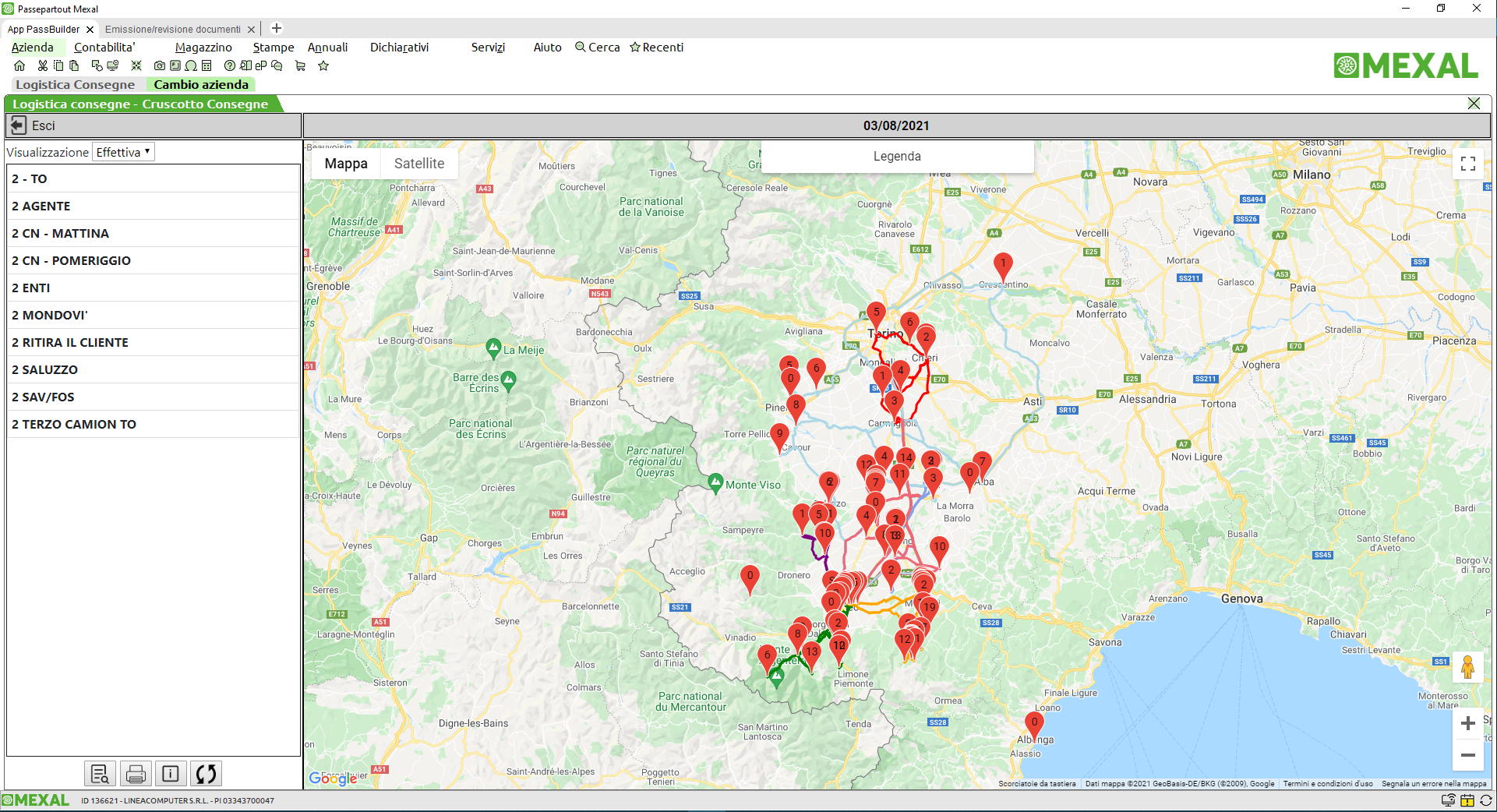Select the App PassBuilder tab
The image size is (1497, 812).
(44, 30)
